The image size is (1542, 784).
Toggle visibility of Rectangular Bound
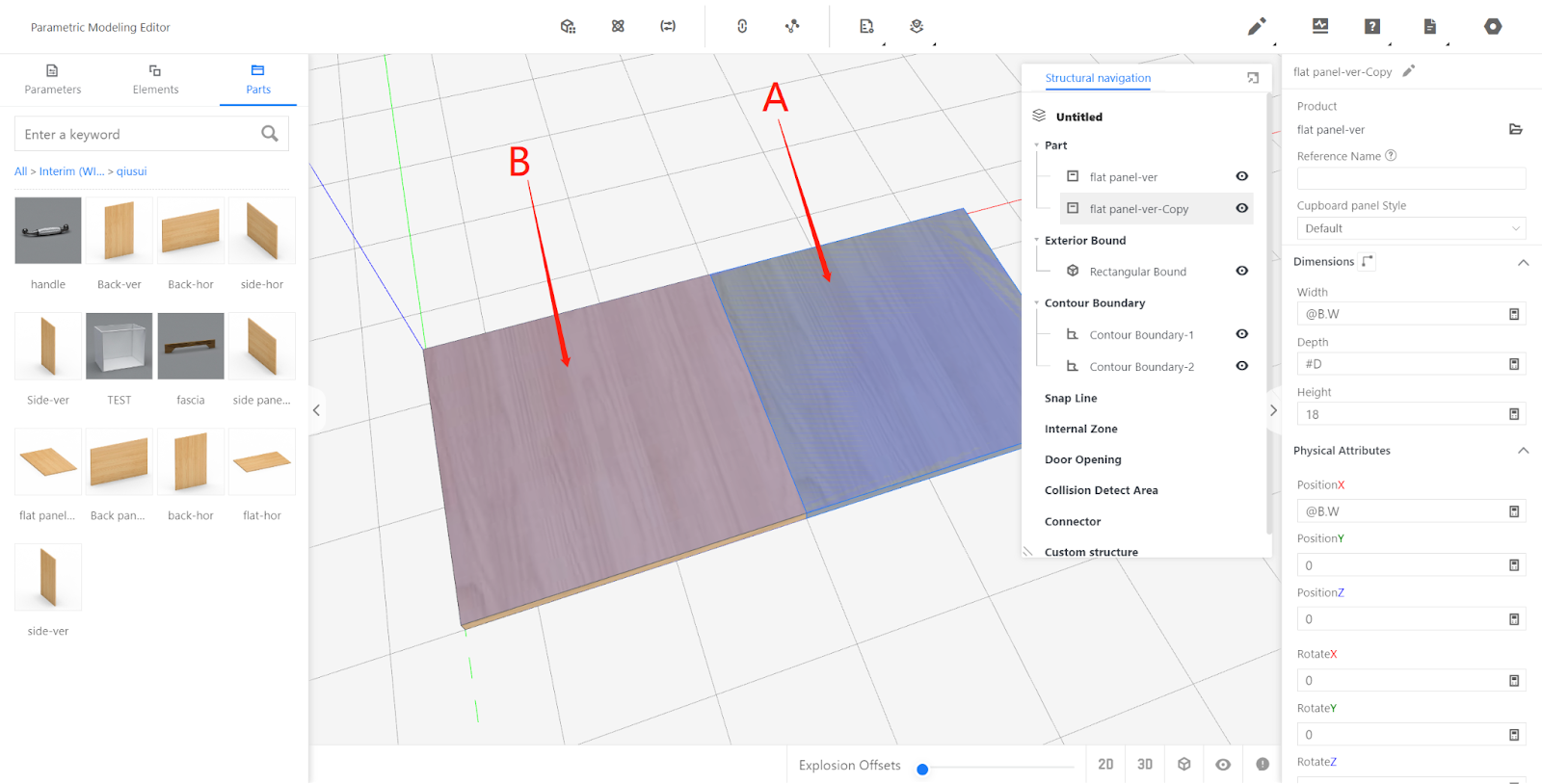(1242, 271)
